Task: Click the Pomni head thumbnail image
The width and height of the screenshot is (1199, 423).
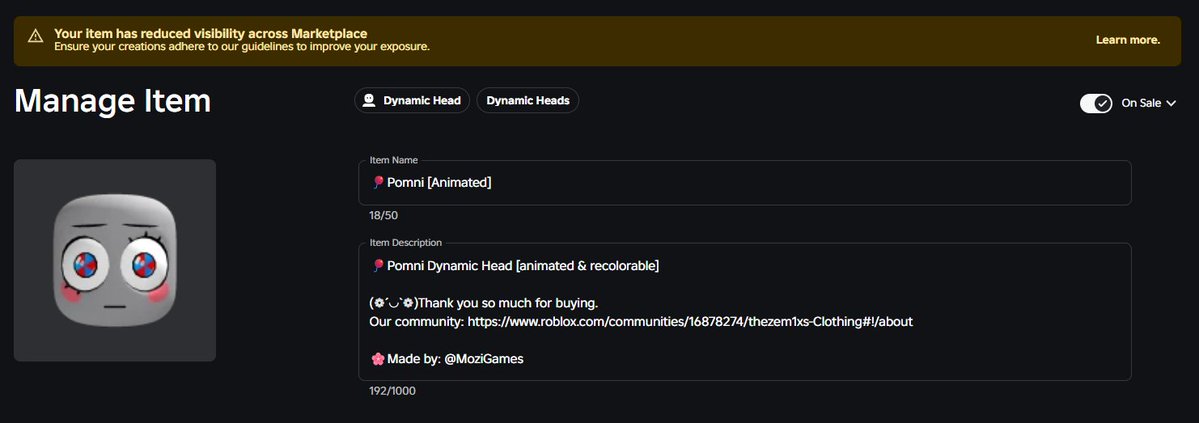Action: pyautogui.click(x=115, y=260)
